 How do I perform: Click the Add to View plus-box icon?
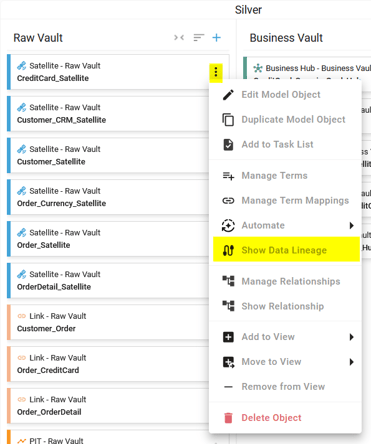pyautogui.click(x=228, y=337)
